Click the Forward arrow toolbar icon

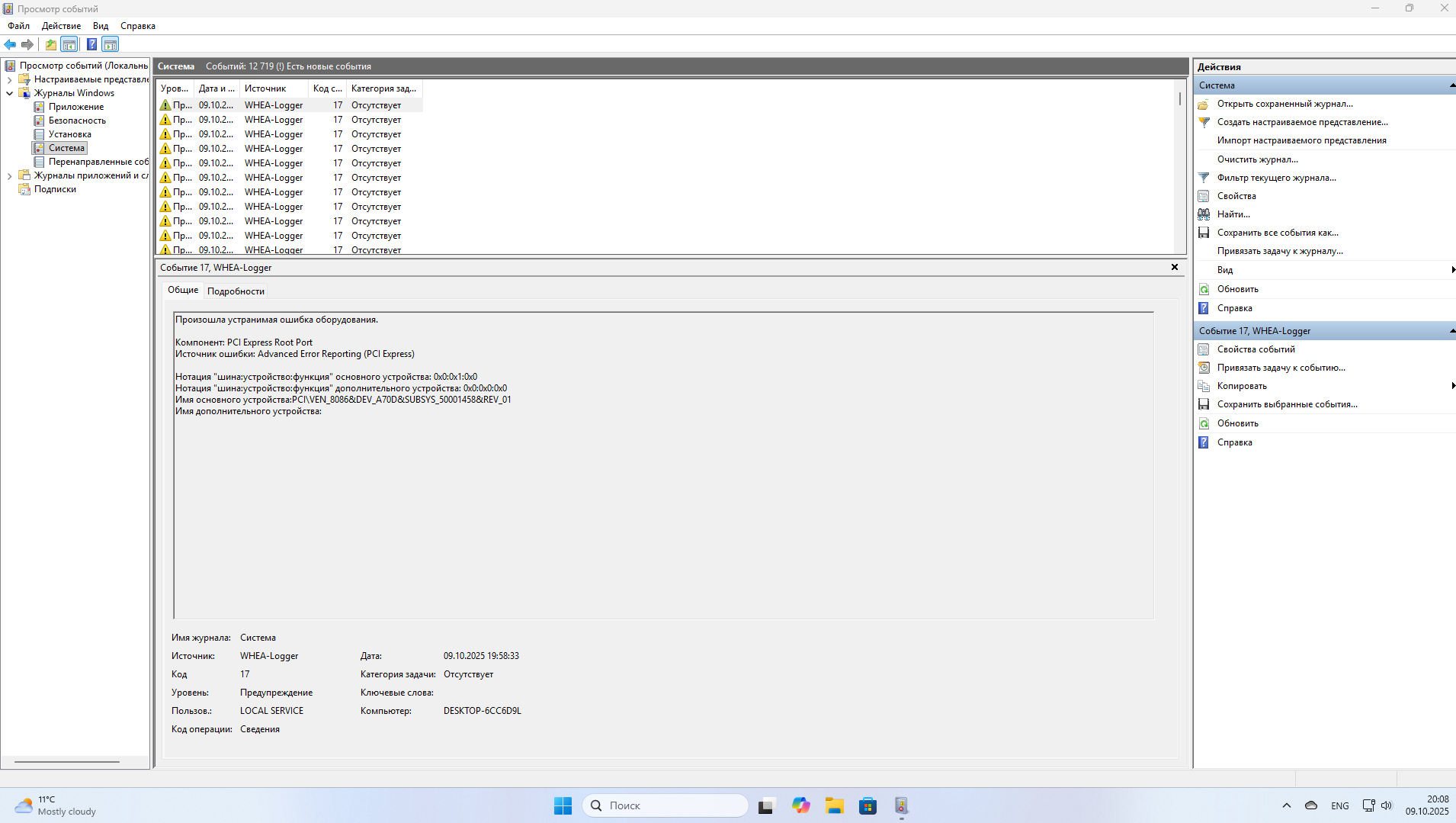coord(27,44)
